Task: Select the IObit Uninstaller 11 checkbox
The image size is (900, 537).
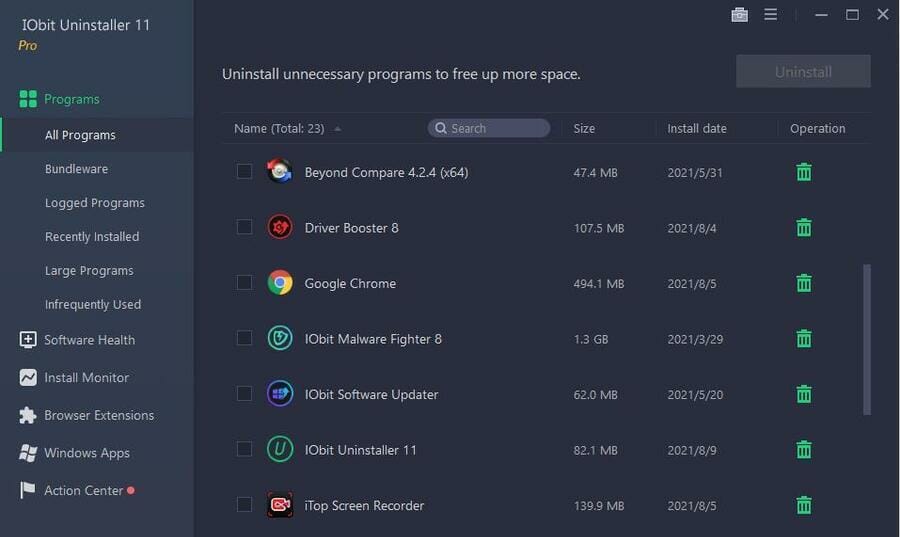Action: 244,449
